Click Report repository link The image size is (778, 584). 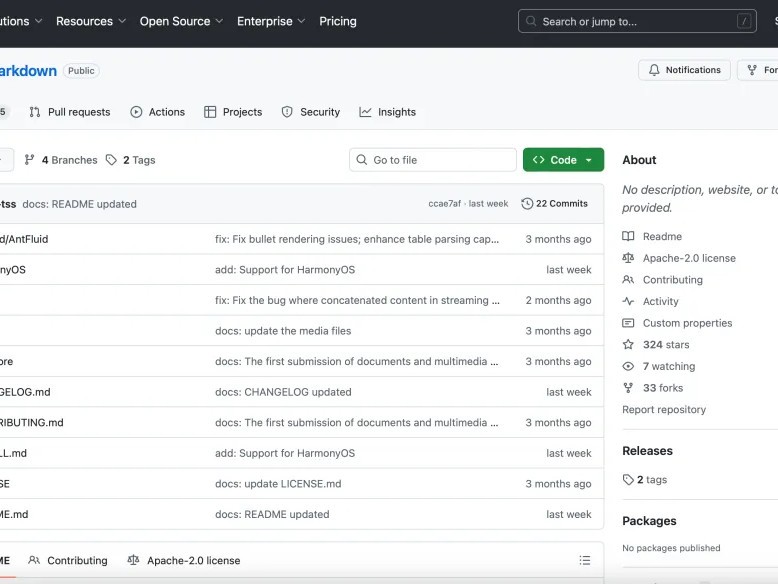[664, 410]
